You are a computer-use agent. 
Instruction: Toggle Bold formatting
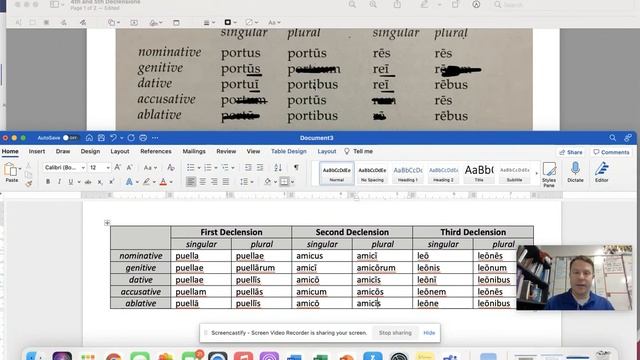click(x=48, y=182)
